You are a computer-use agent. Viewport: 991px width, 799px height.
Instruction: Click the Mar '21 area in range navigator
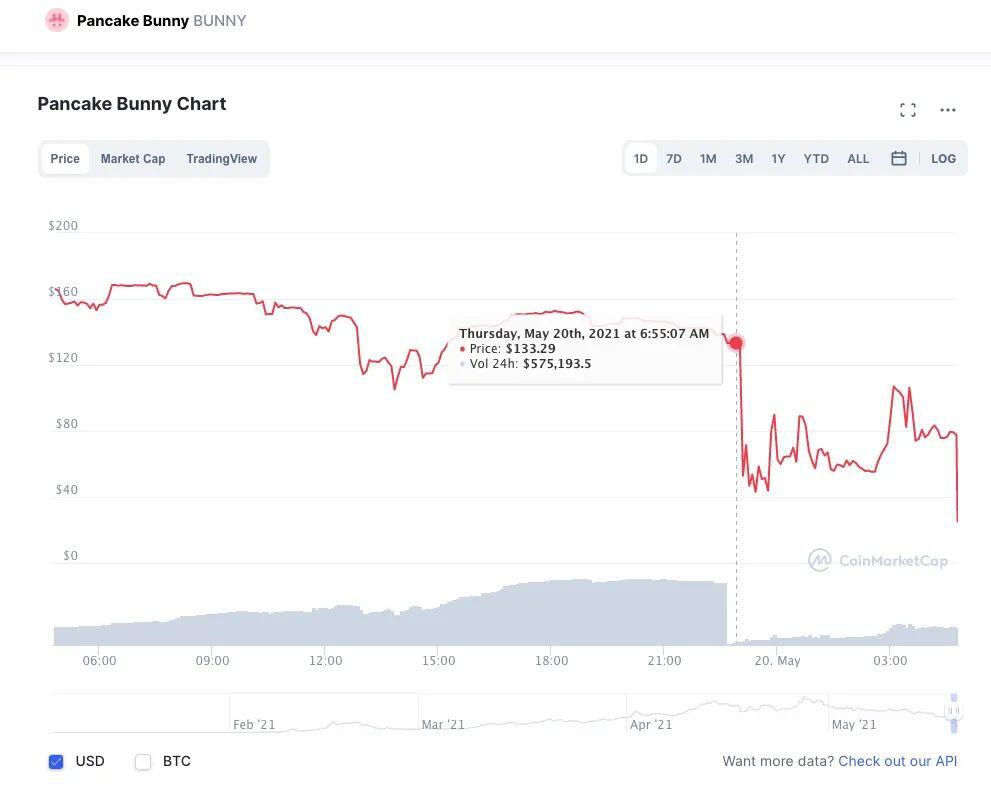point(443,724)
